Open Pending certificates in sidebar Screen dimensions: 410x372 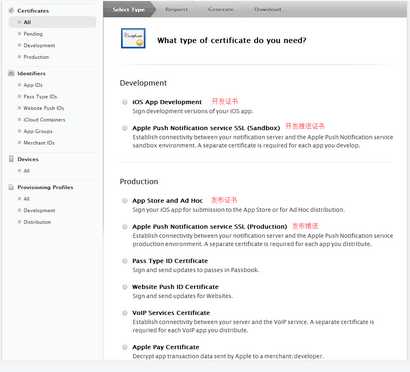pos(33,34)
